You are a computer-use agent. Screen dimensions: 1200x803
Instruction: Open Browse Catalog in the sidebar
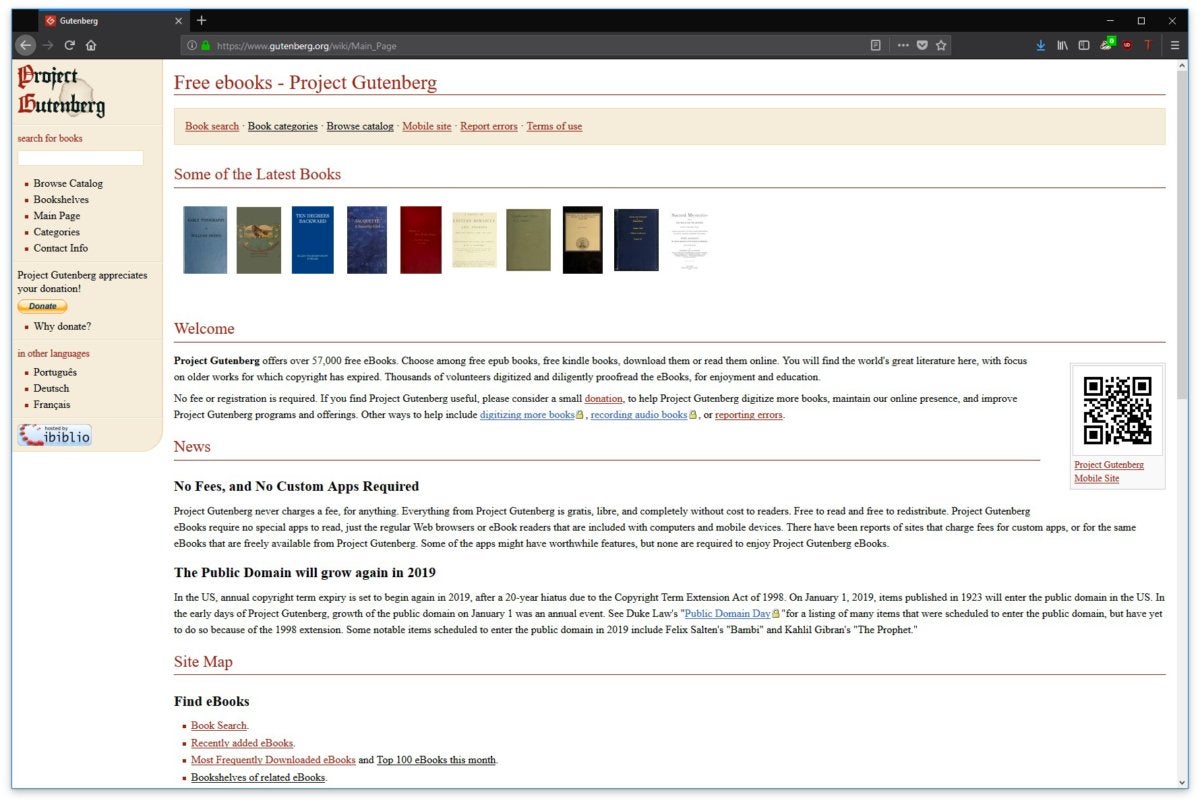click(x=68, y=184)
